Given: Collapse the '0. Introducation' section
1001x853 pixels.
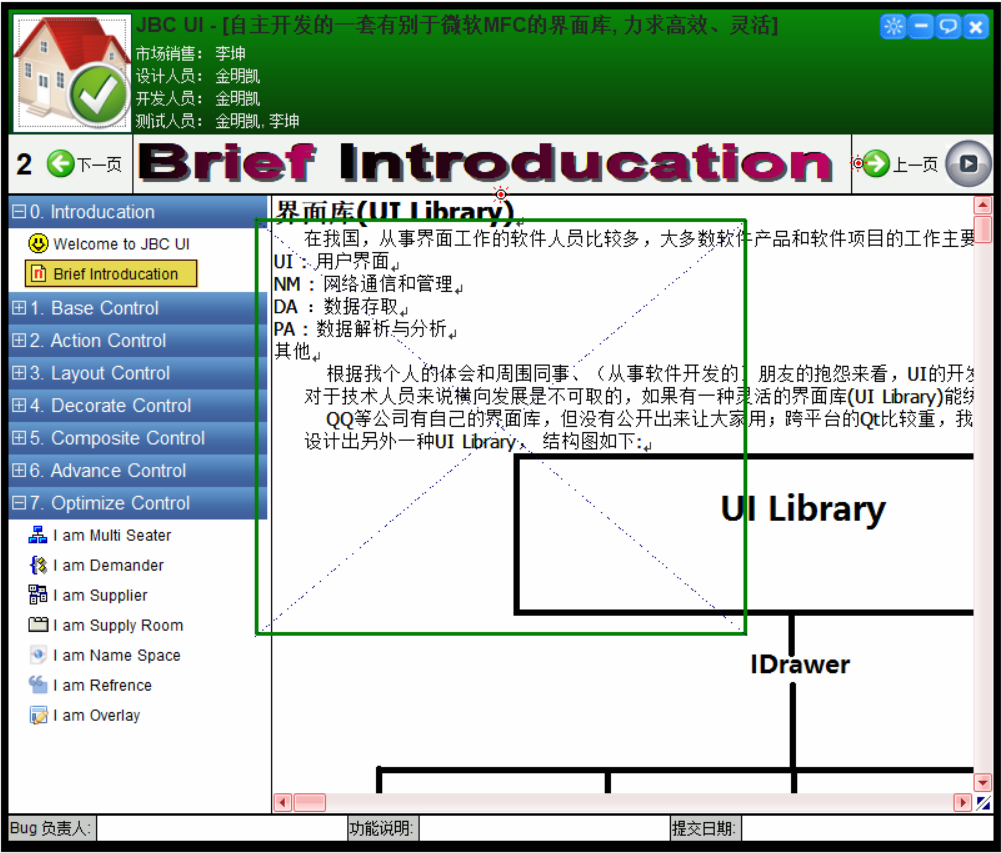Looking at the screenshot, I should pyautogui.click(x=18, y=212).
